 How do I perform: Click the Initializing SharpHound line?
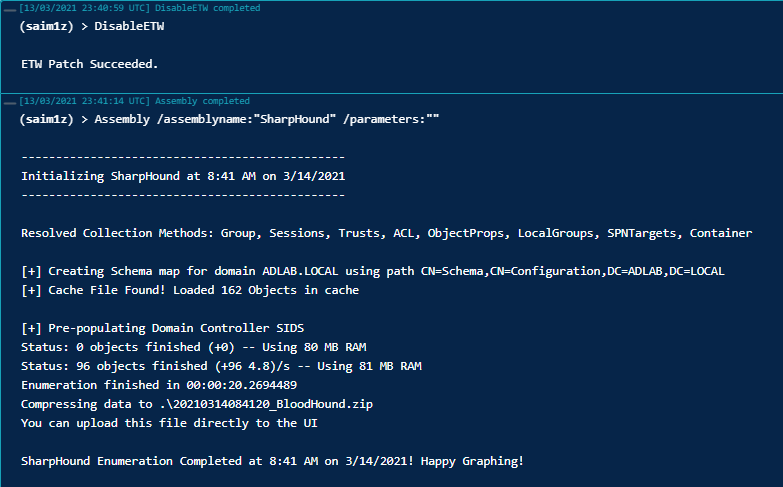(x=182, y=176)
